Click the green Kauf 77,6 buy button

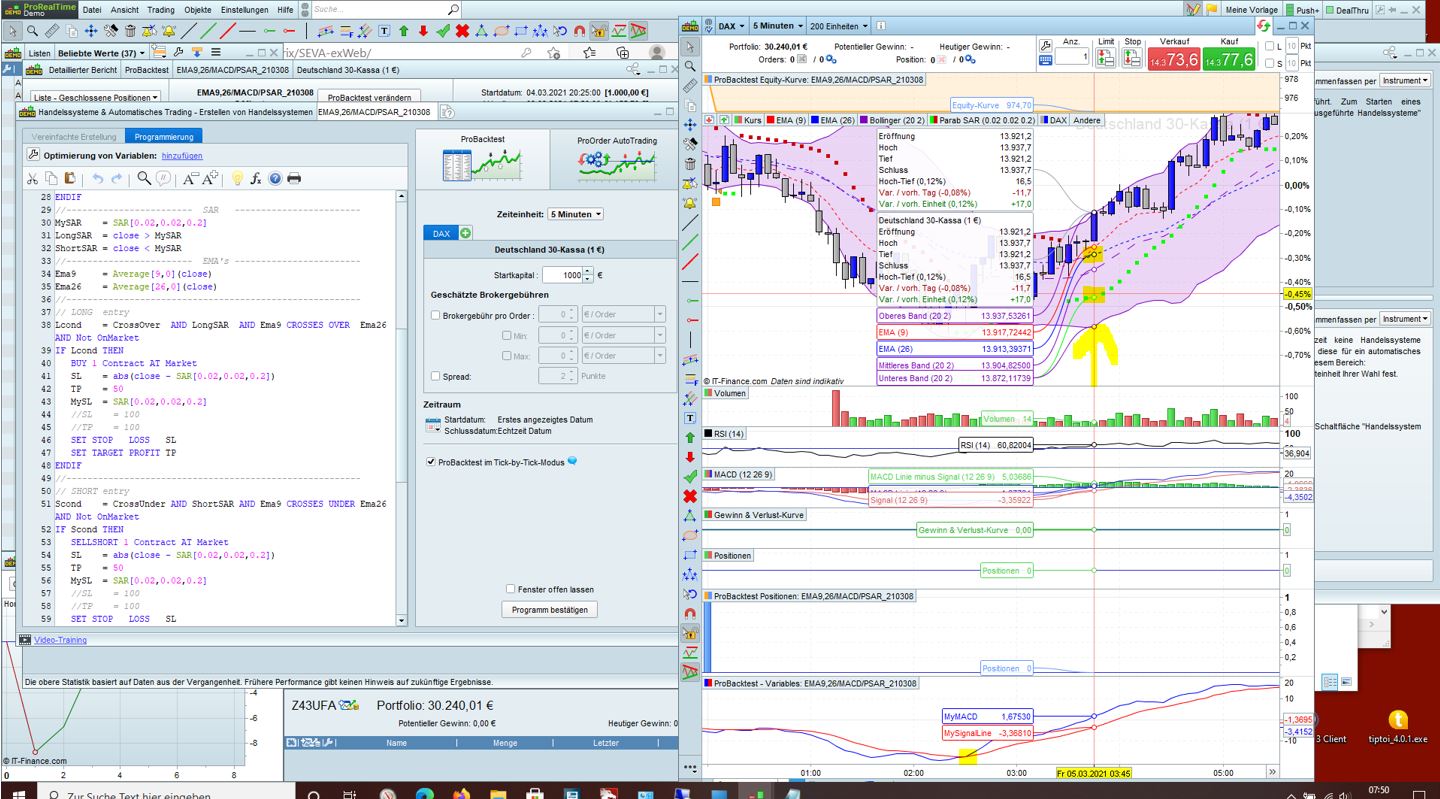(1227, 59)
